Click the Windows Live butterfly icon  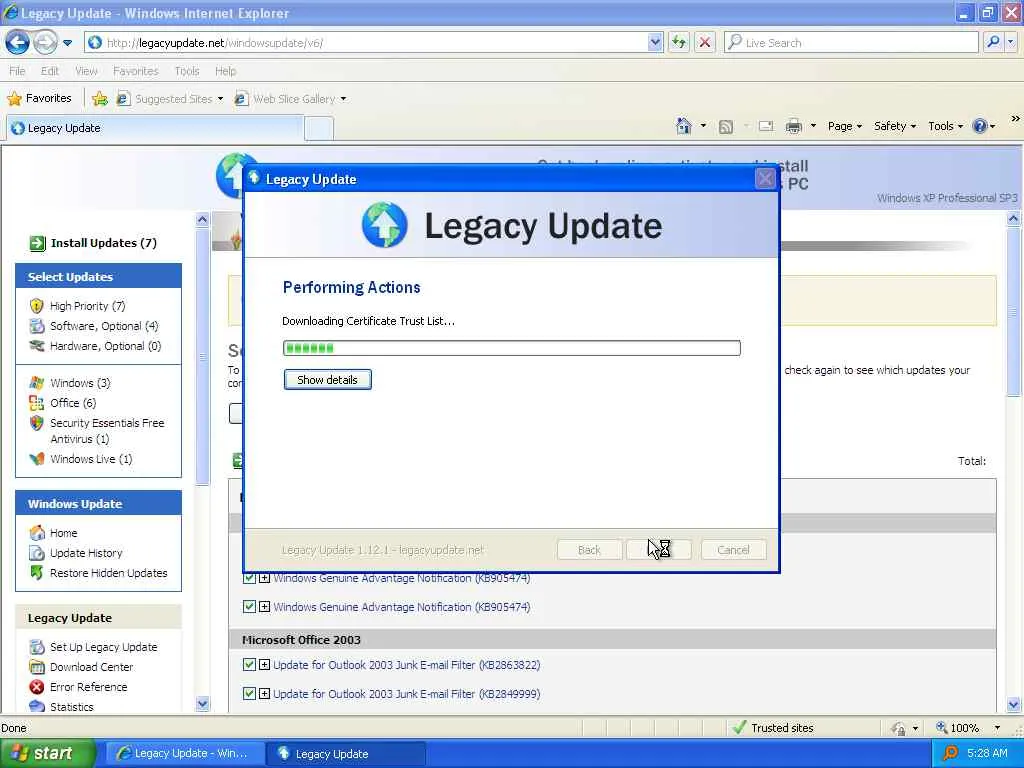(x=37, y=459)
